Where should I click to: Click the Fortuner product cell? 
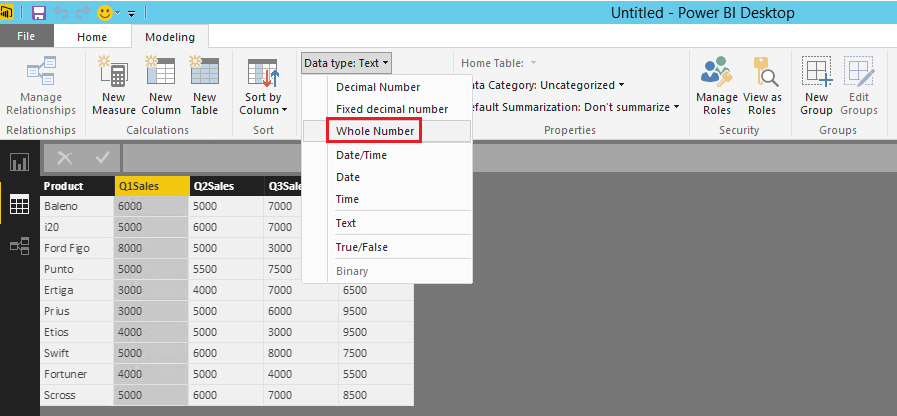(x=77, y=374)
